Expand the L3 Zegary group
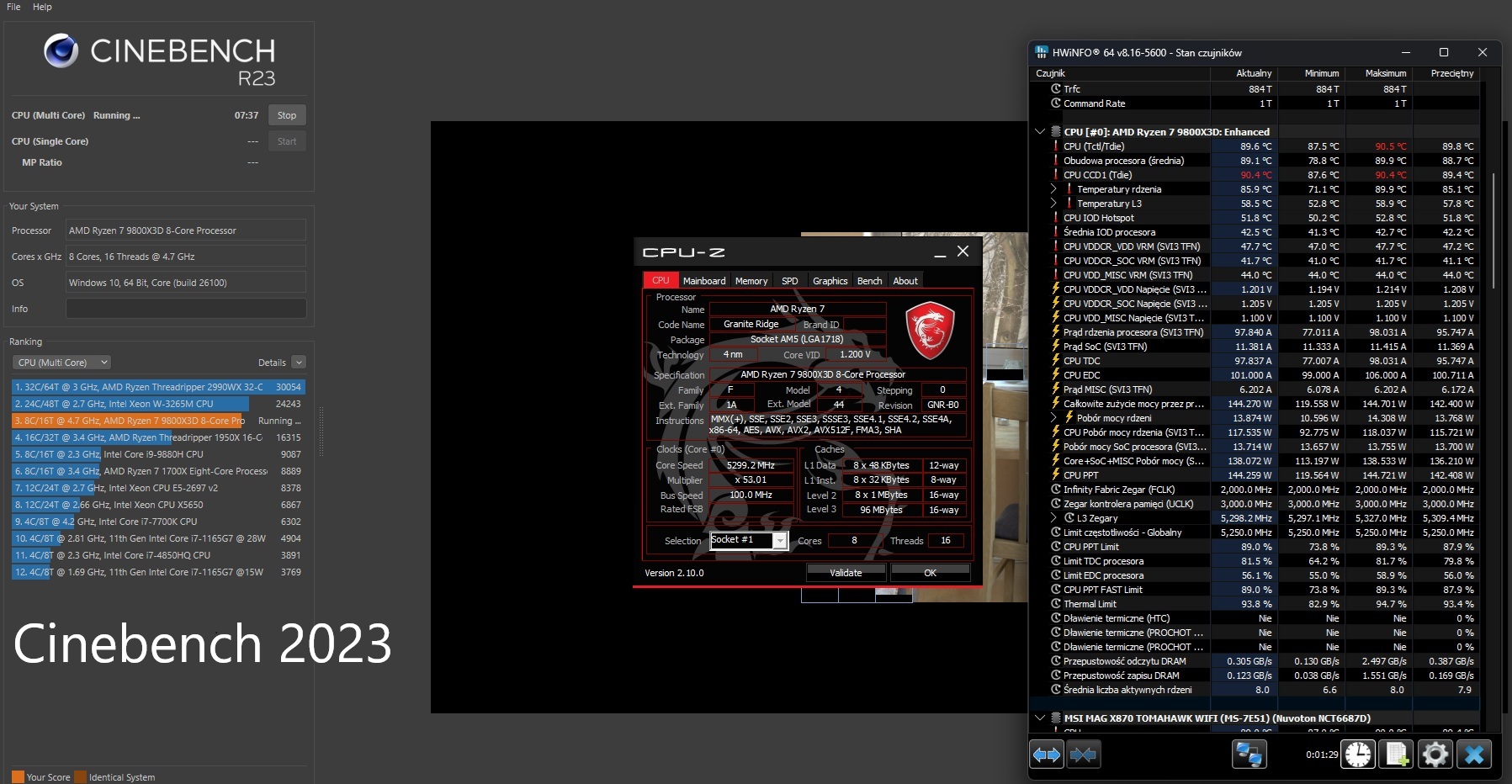The width and height of the screenshot is (1512, 784). tap(1053, 518)
